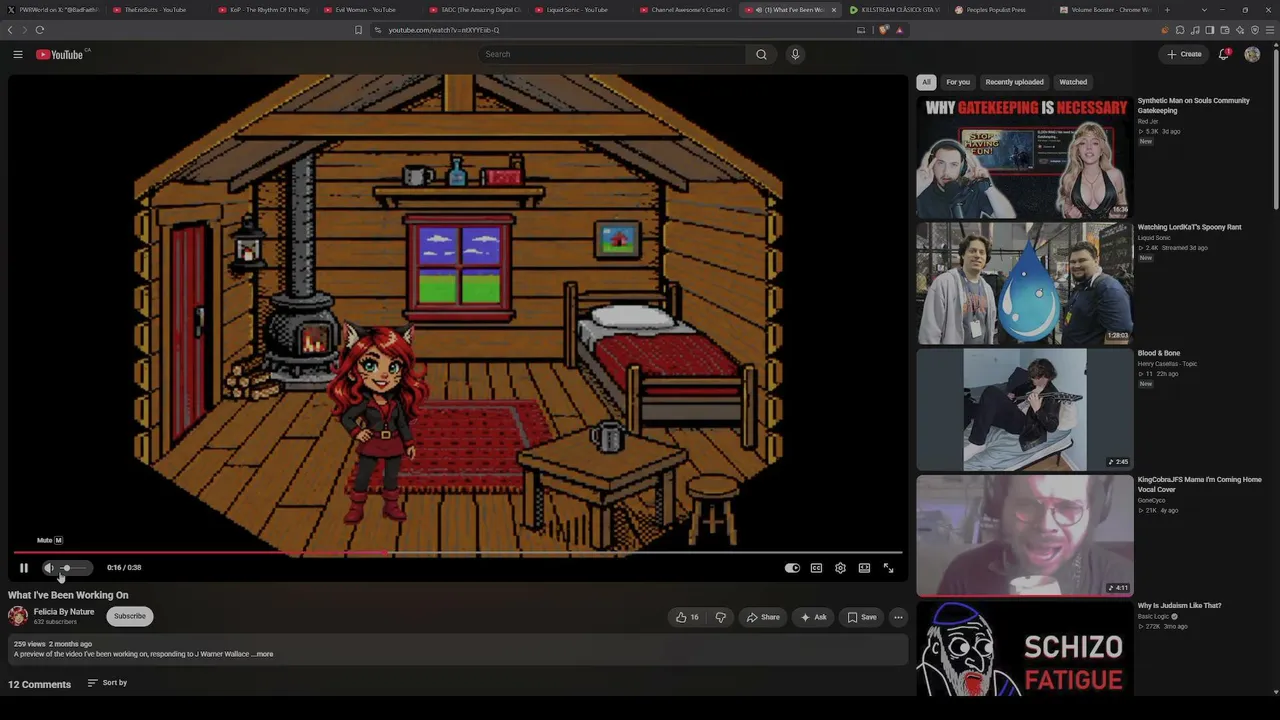Click the browser address bar URL
1280x720 pixels.
[444, 30]
